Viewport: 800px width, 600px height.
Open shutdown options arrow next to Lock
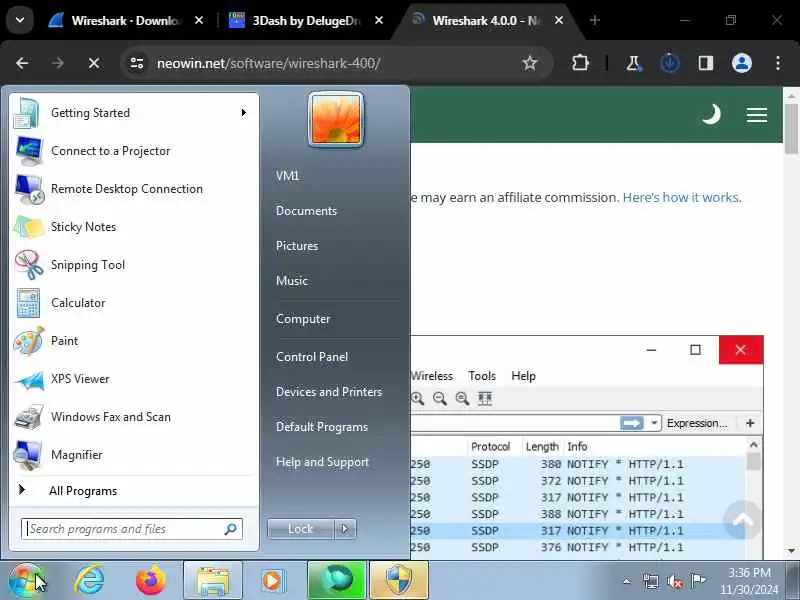[x=345, y=529]
